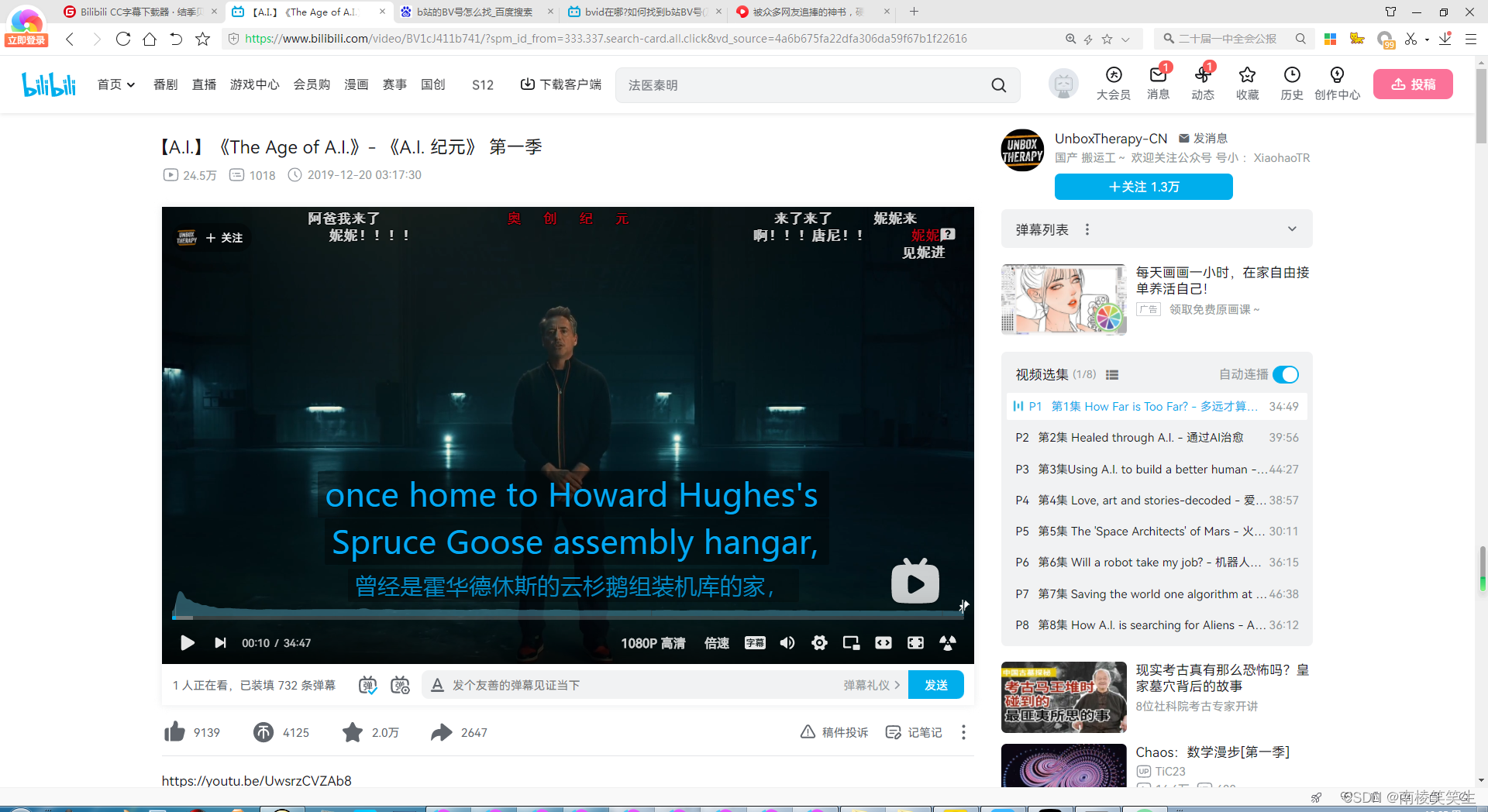The width and height of the screenshot is (1488, 812).
Task: Follow uploader via in-player +关注 overlay
Action: 224,238
